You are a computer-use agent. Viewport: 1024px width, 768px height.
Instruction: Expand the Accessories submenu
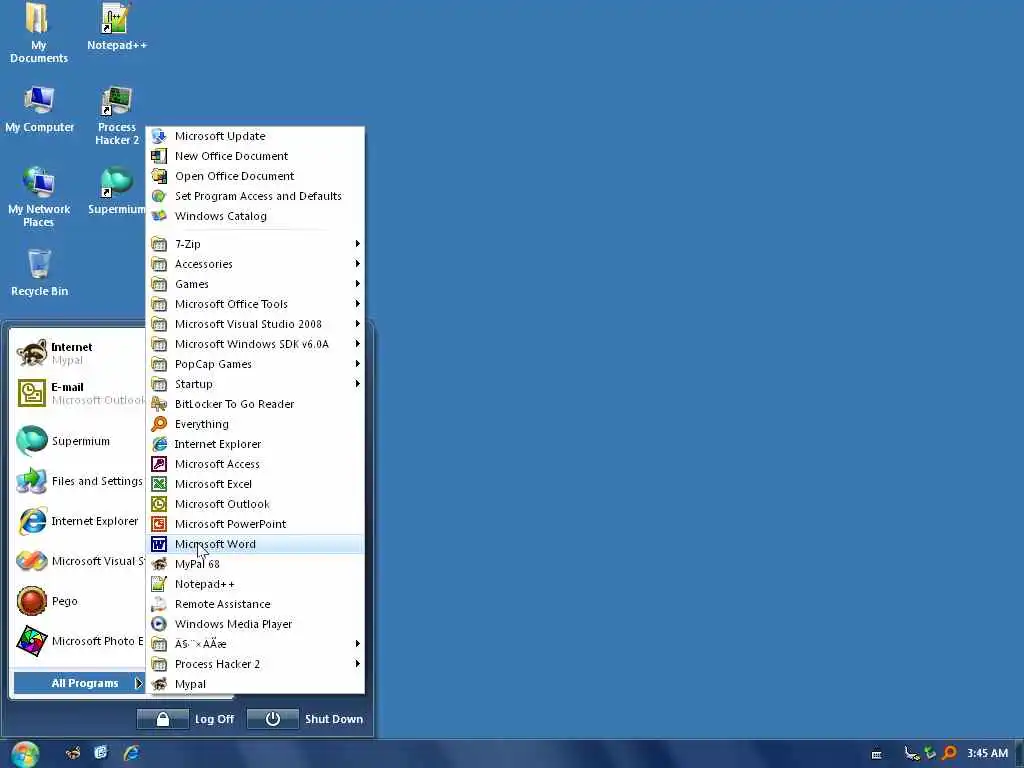click(255, 264)
